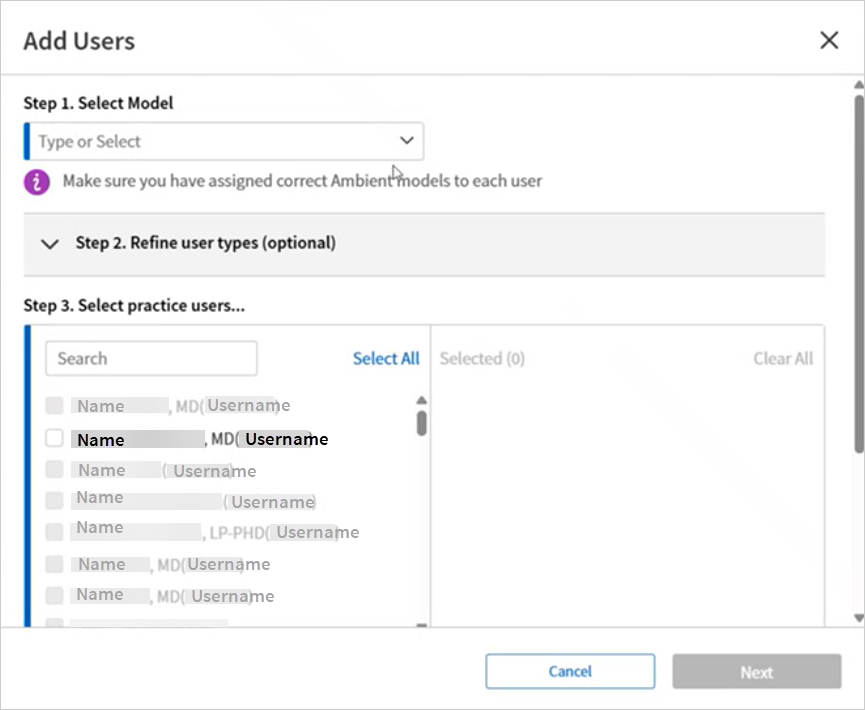Click the purple info icon

point(37,182)
